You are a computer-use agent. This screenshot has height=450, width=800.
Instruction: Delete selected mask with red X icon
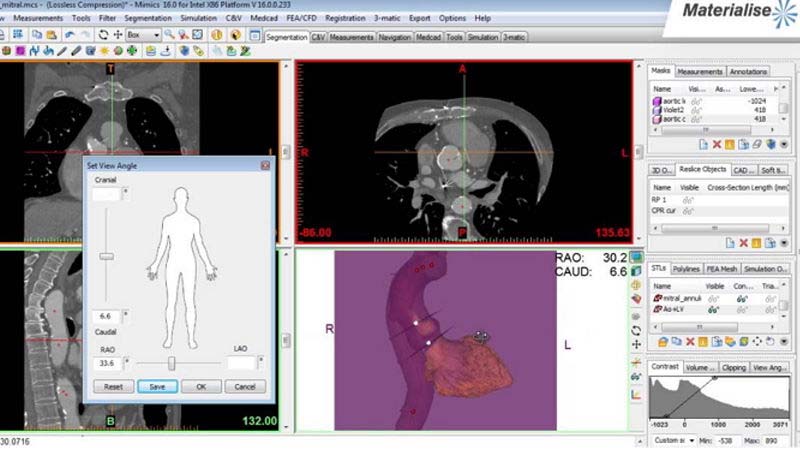pyautogui.click(x=716, y=145)
